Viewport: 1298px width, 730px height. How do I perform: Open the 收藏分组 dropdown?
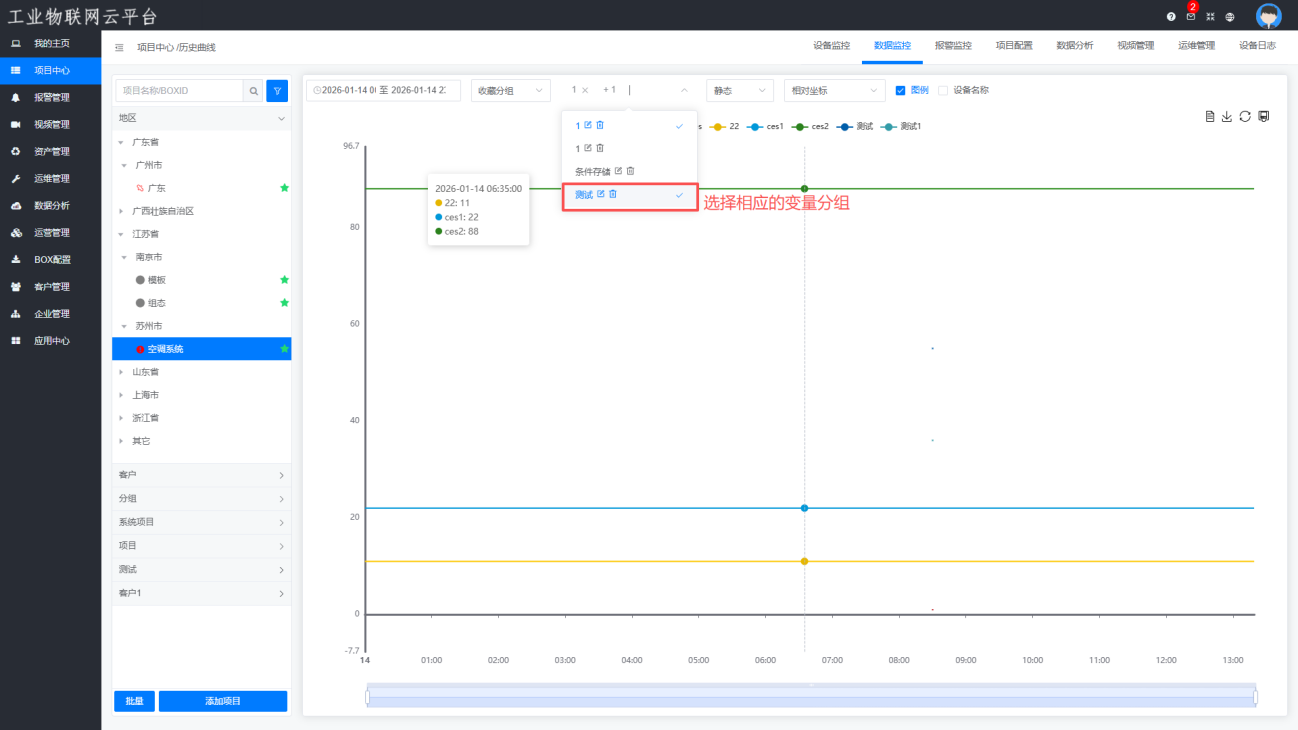(x=510, y=90)
